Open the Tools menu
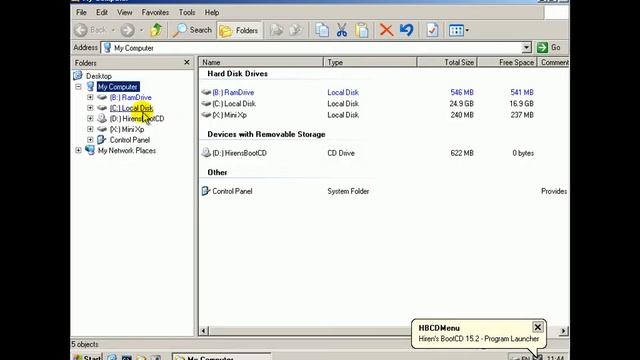The height and width of the screenshot is (360, 640). [x=187, y=13]
